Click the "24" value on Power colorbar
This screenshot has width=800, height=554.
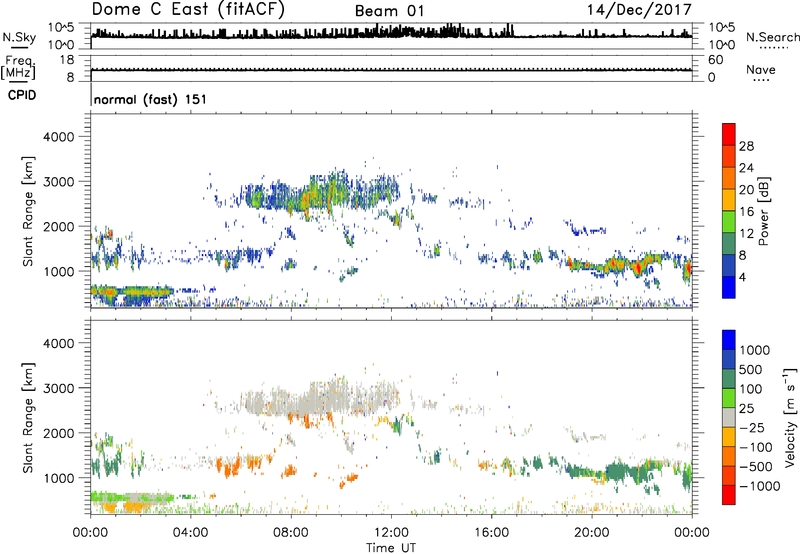click(x=746, y=168)
